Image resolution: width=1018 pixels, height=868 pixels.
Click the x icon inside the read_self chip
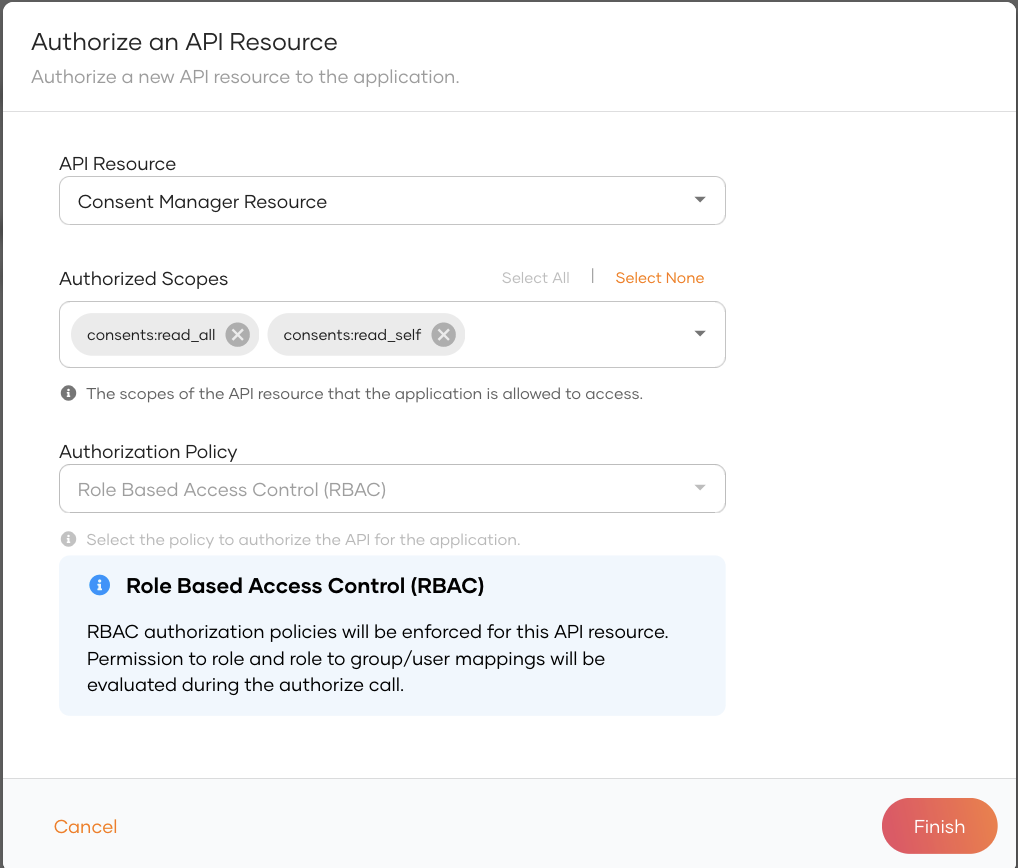443,334
